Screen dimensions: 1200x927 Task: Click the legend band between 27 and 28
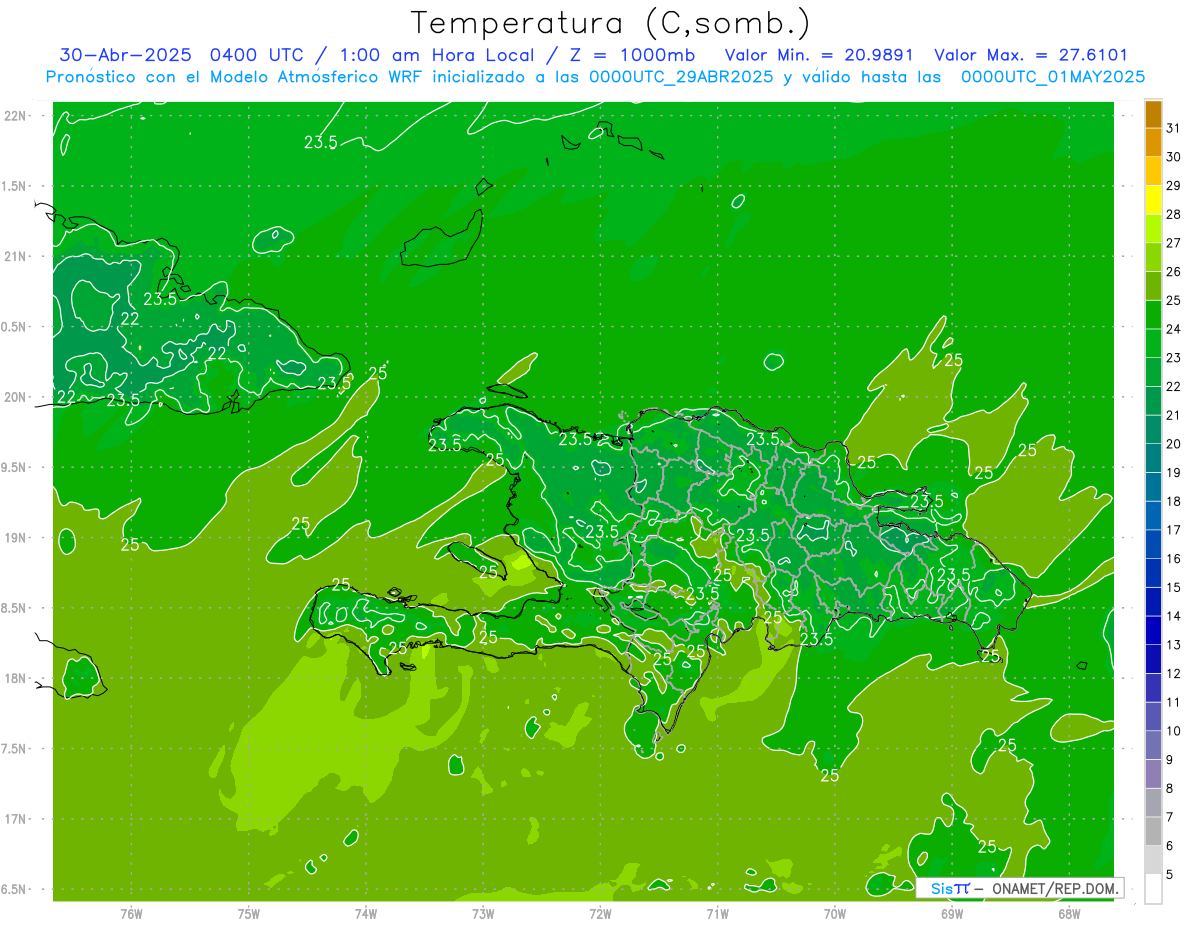pos(1153,228)
